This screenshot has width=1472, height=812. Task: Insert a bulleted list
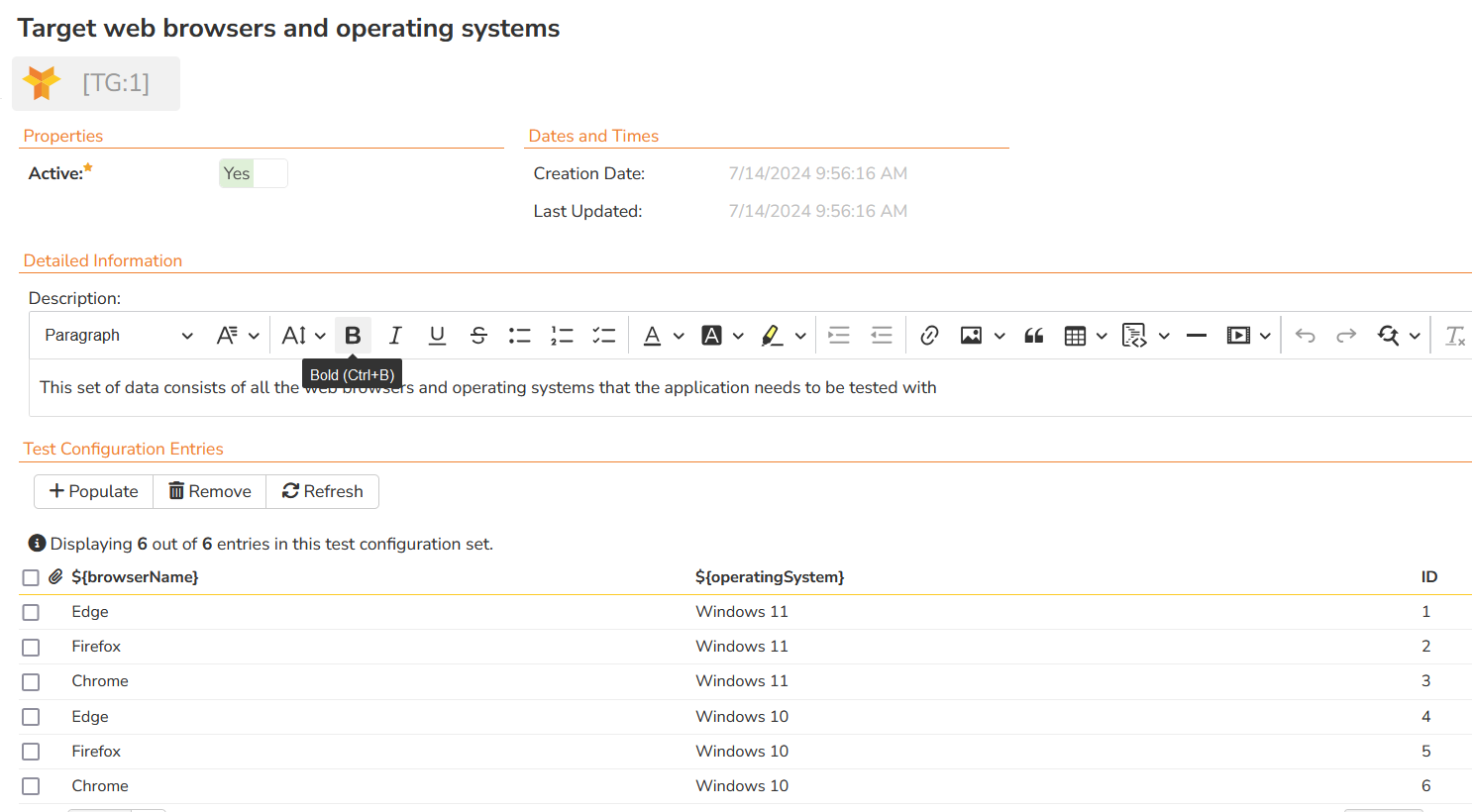click(519, 336)
